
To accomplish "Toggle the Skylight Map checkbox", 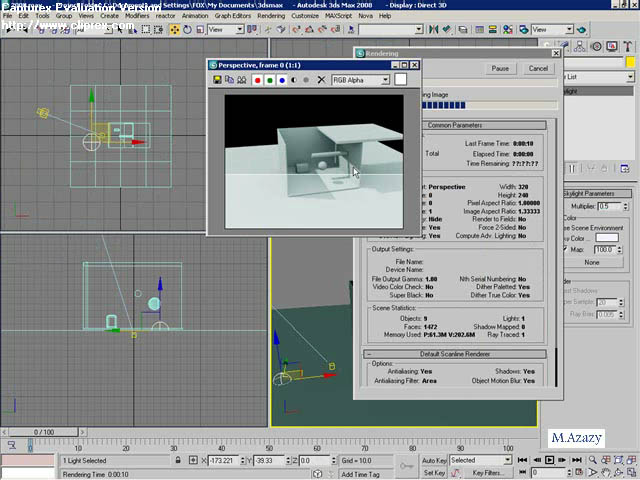I will point(566,249).
